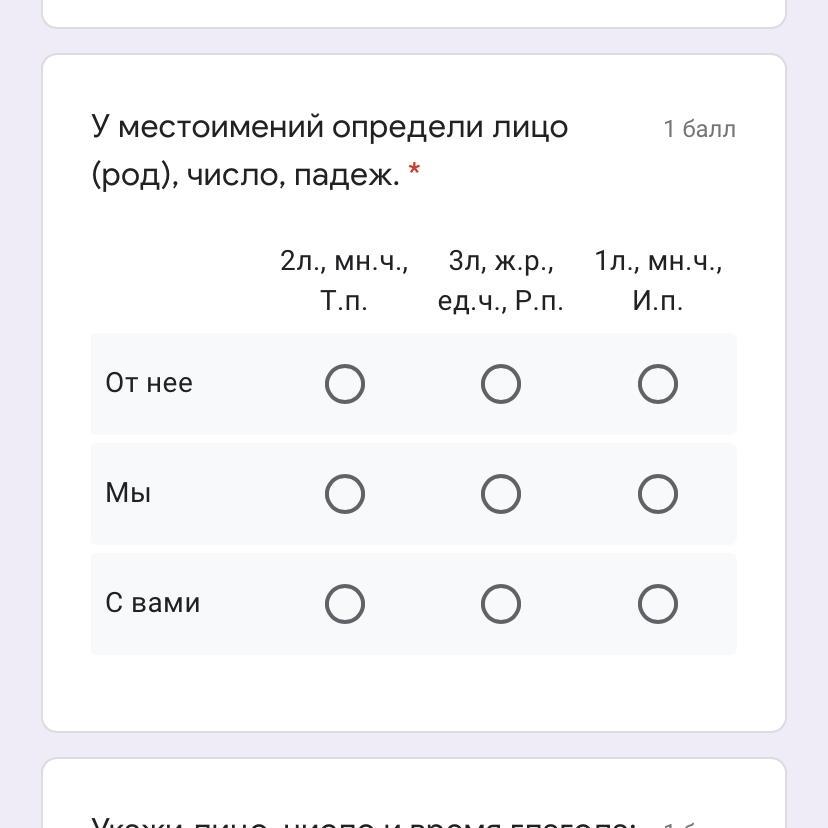
Task: Click the 'С вами' row label
Action: point(153,603)
